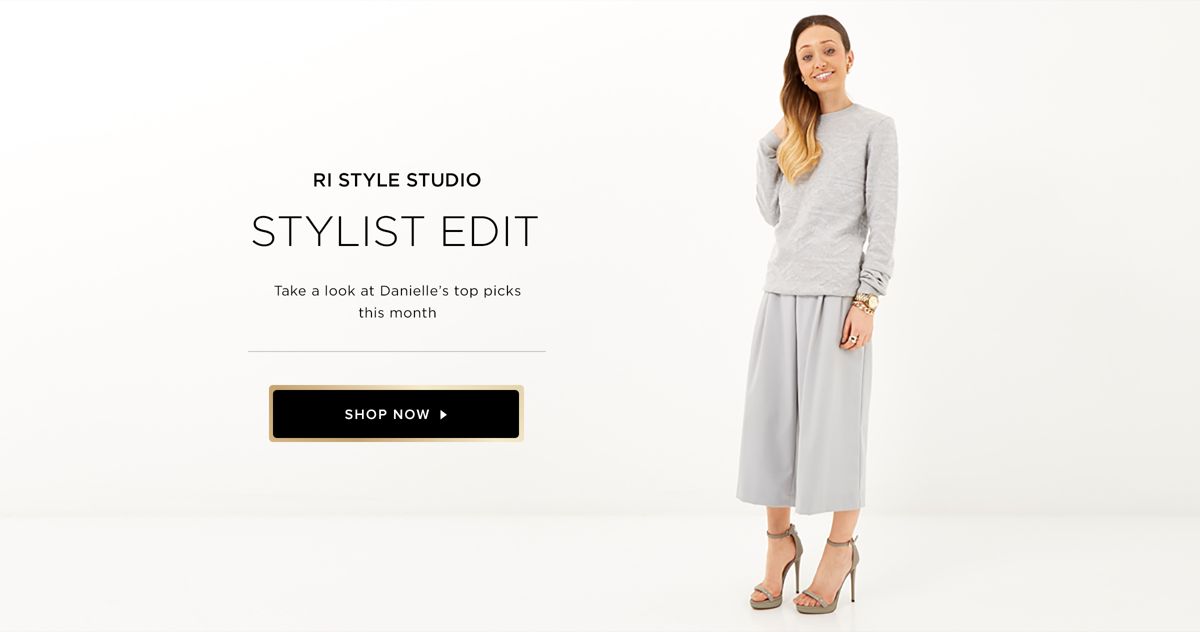Click the "this month" text line
Viewport: 1200px width, 632px height.
coord(397,313)
